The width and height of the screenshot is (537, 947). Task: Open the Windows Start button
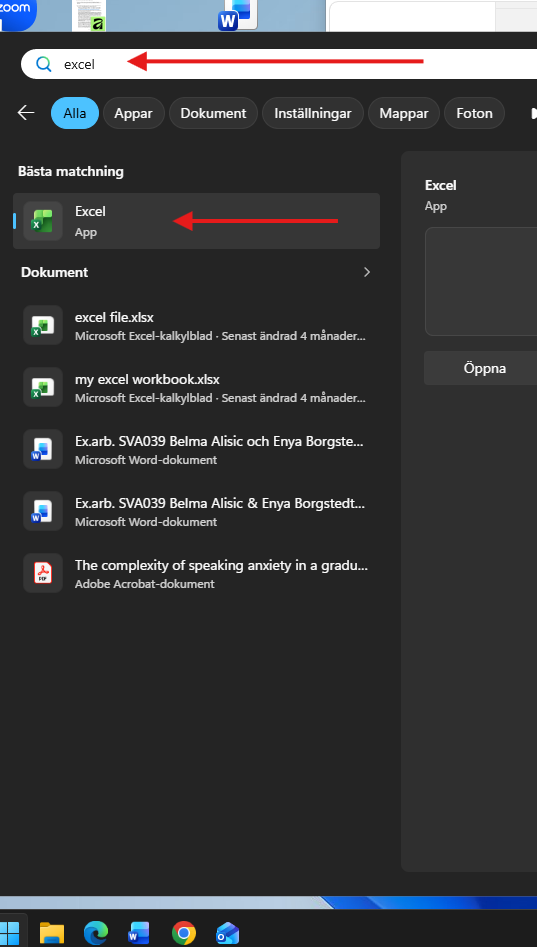pos(10,933)
